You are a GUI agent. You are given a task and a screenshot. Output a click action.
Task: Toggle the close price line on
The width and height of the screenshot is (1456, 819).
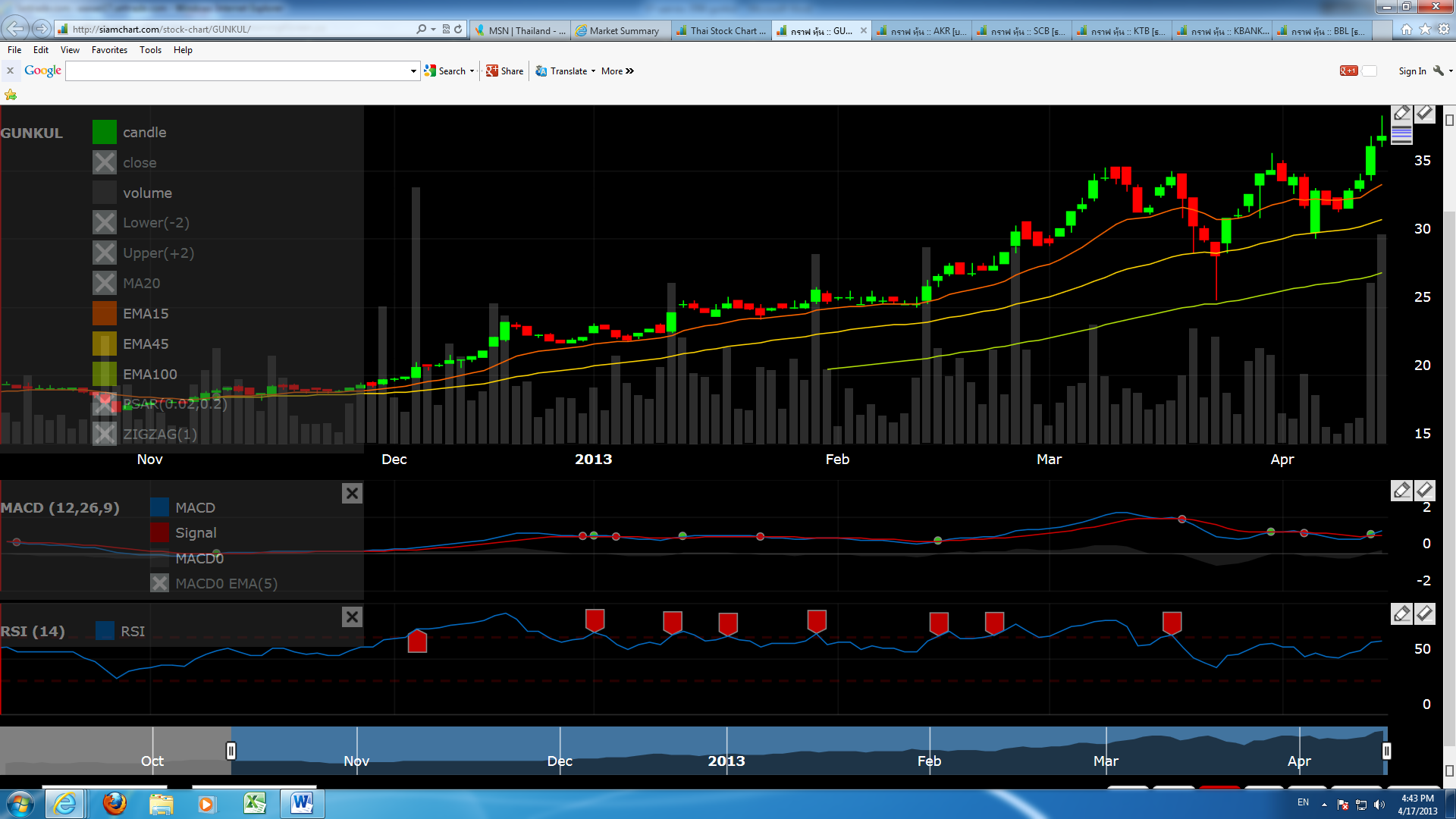tap(105, 162)
